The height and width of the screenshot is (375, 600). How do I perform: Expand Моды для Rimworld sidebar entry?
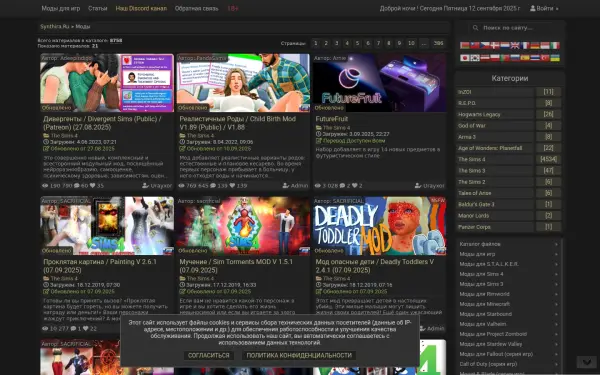click(x=509, y=294)
